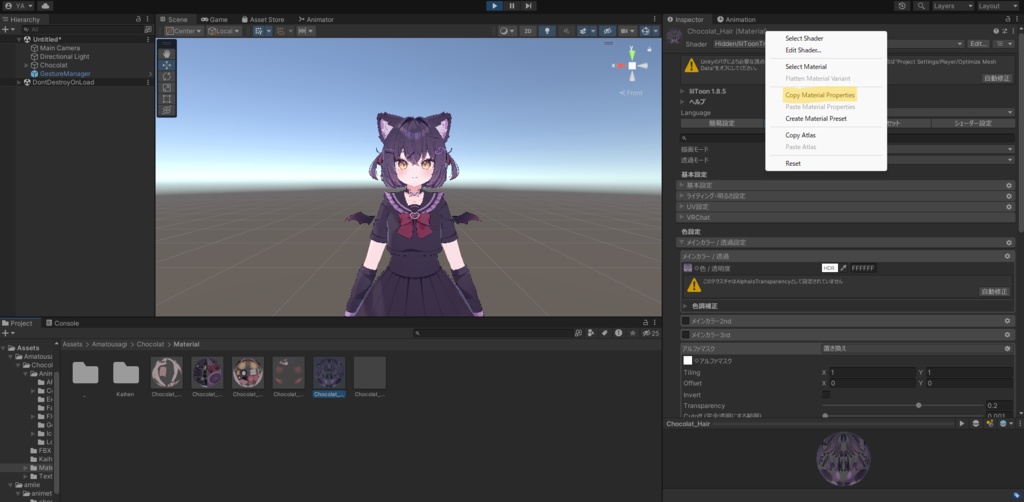Image resolution: width=1024 pixels, height=502 pixels.
Task: Open the draw mode shading dropdown
Action: coord(507,31)
